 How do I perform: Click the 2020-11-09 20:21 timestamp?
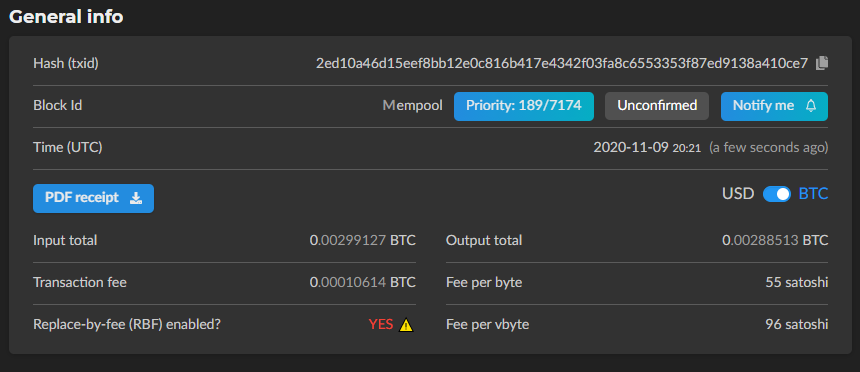click(x=647, y=148)
